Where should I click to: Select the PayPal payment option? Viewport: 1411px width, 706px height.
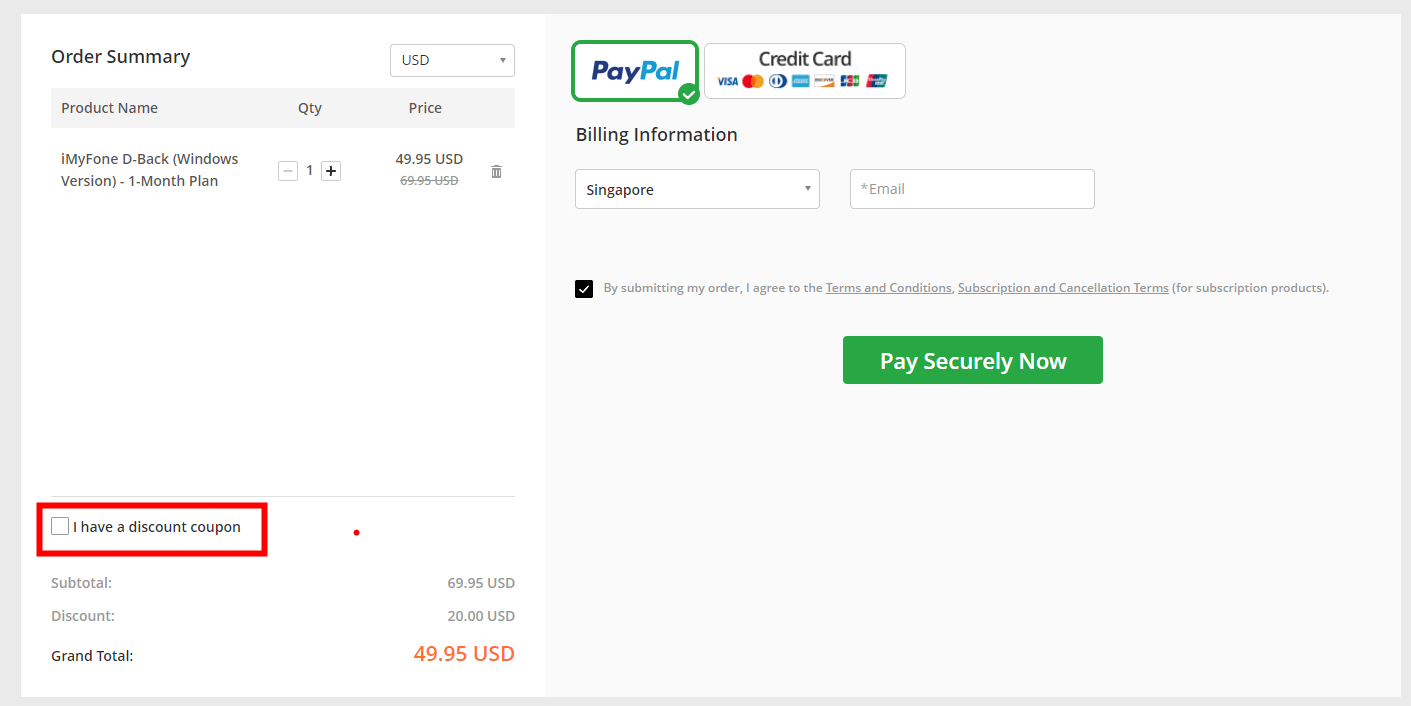(634, 71)
